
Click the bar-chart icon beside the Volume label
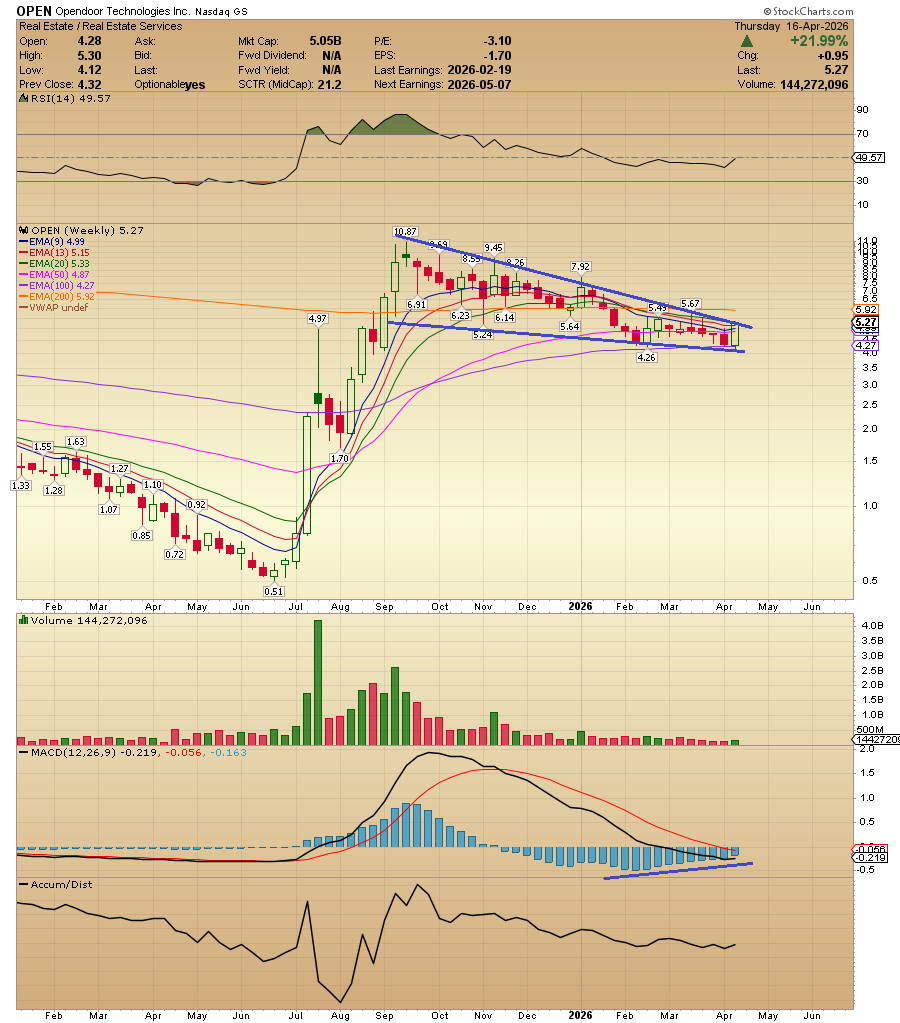click(x=23, y=620)
